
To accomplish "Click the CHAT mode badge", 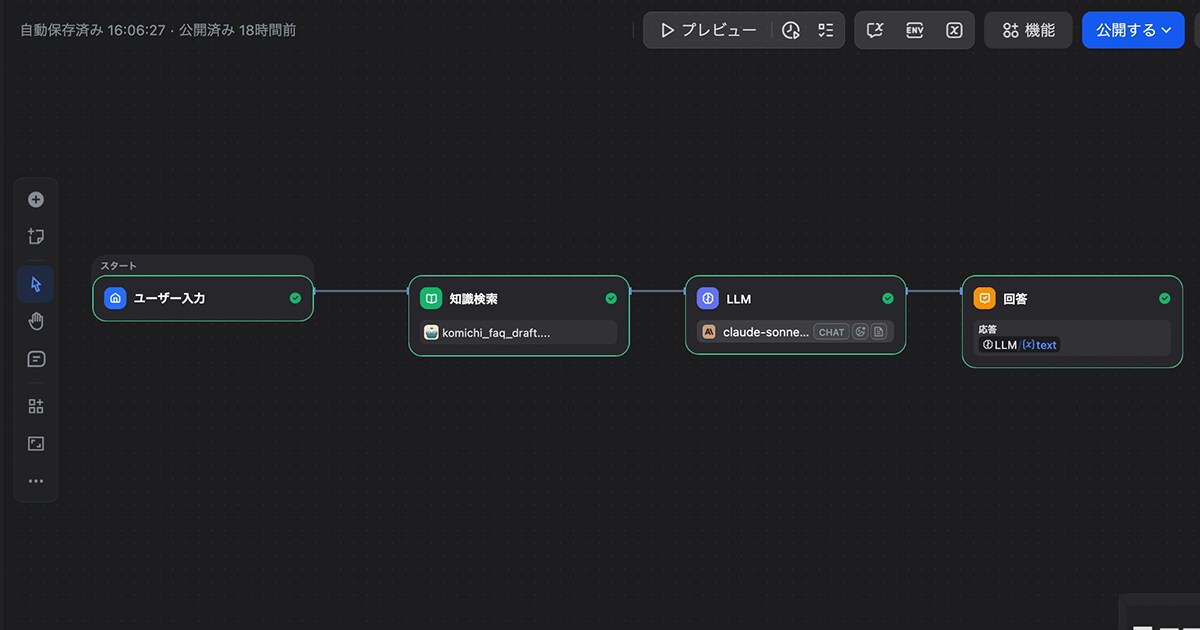I will (832, 332).
